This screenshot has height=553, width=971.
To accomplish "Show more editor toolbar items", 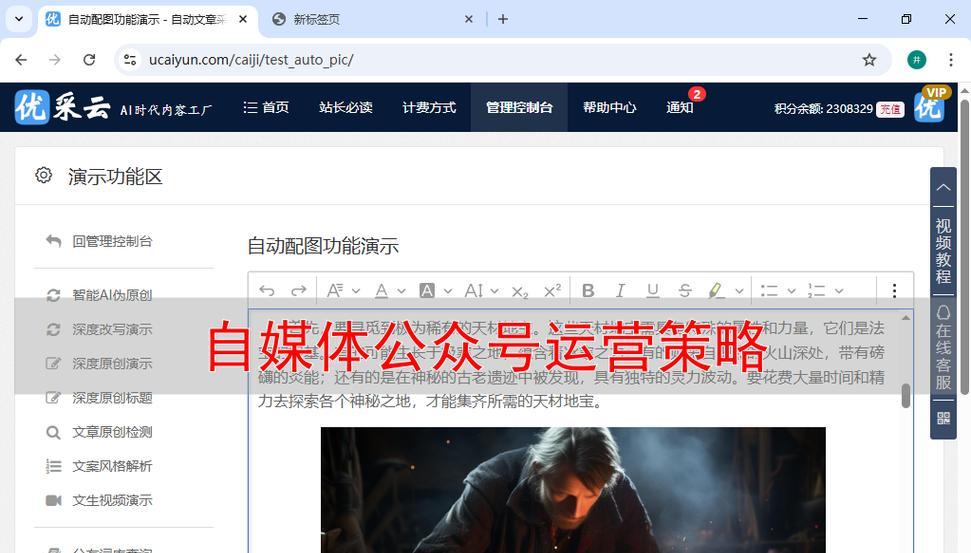I will tap(894, 290).
